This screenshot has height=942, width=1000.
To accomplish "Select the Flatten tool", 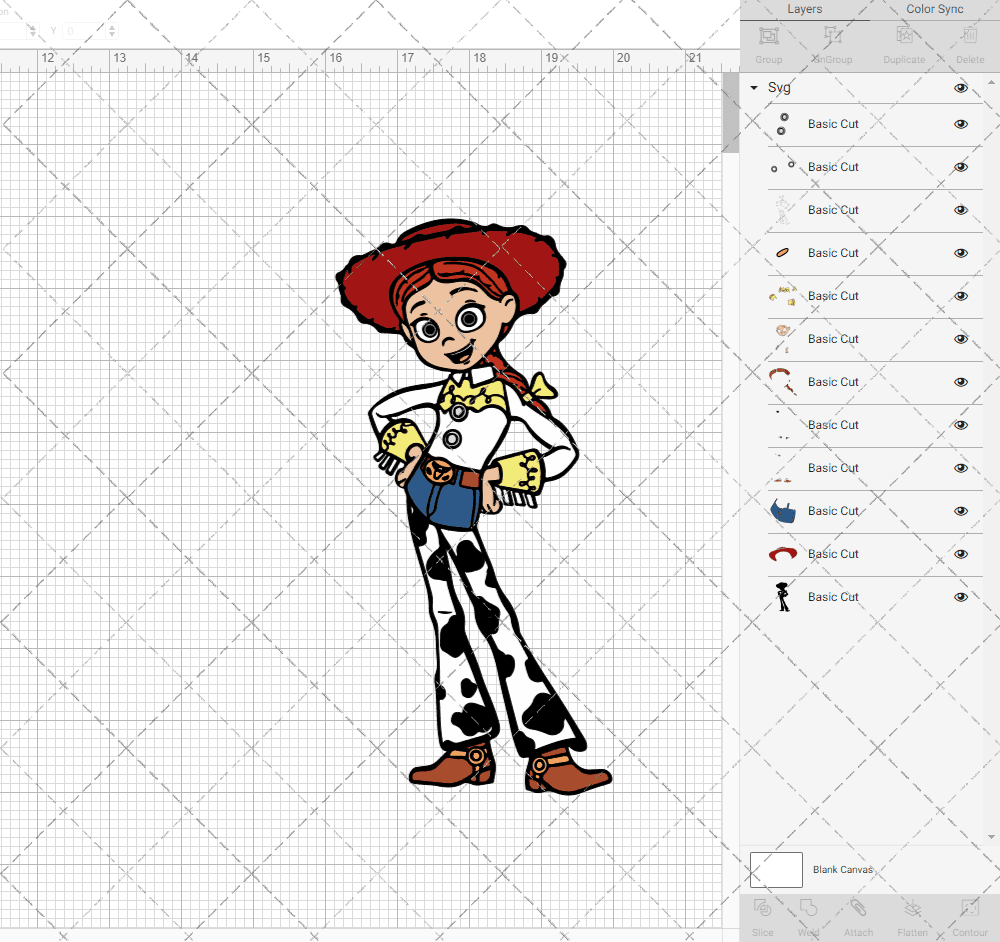I will point(912,915).
